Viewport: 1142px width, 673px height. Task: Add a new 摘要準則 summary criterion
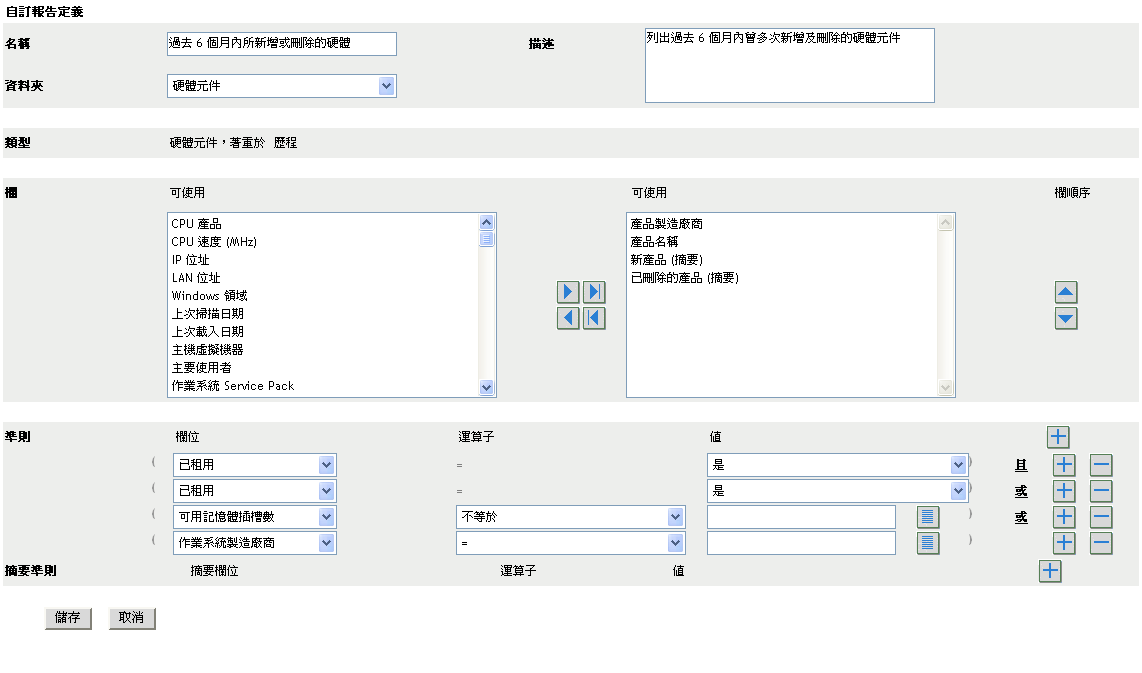(x=1050, y=571)
